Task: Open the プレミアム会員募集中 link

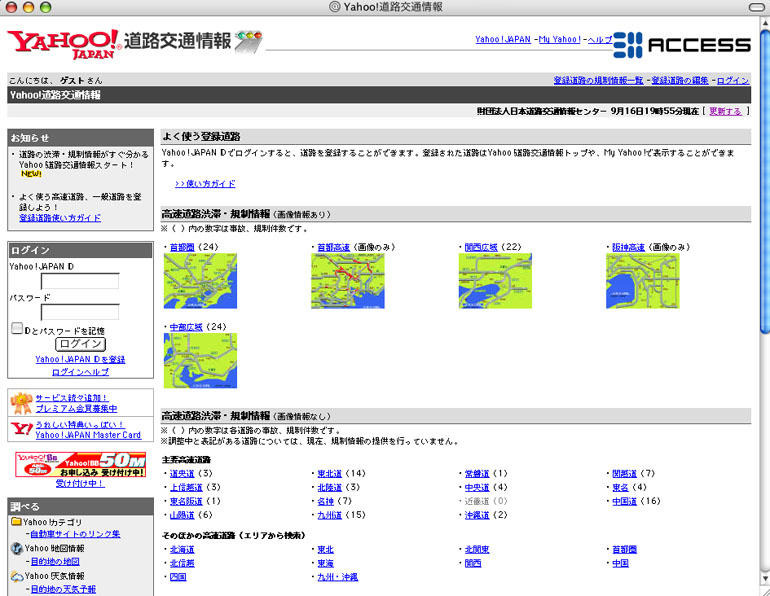Action: pyautogui.click(x=76, y=408)
